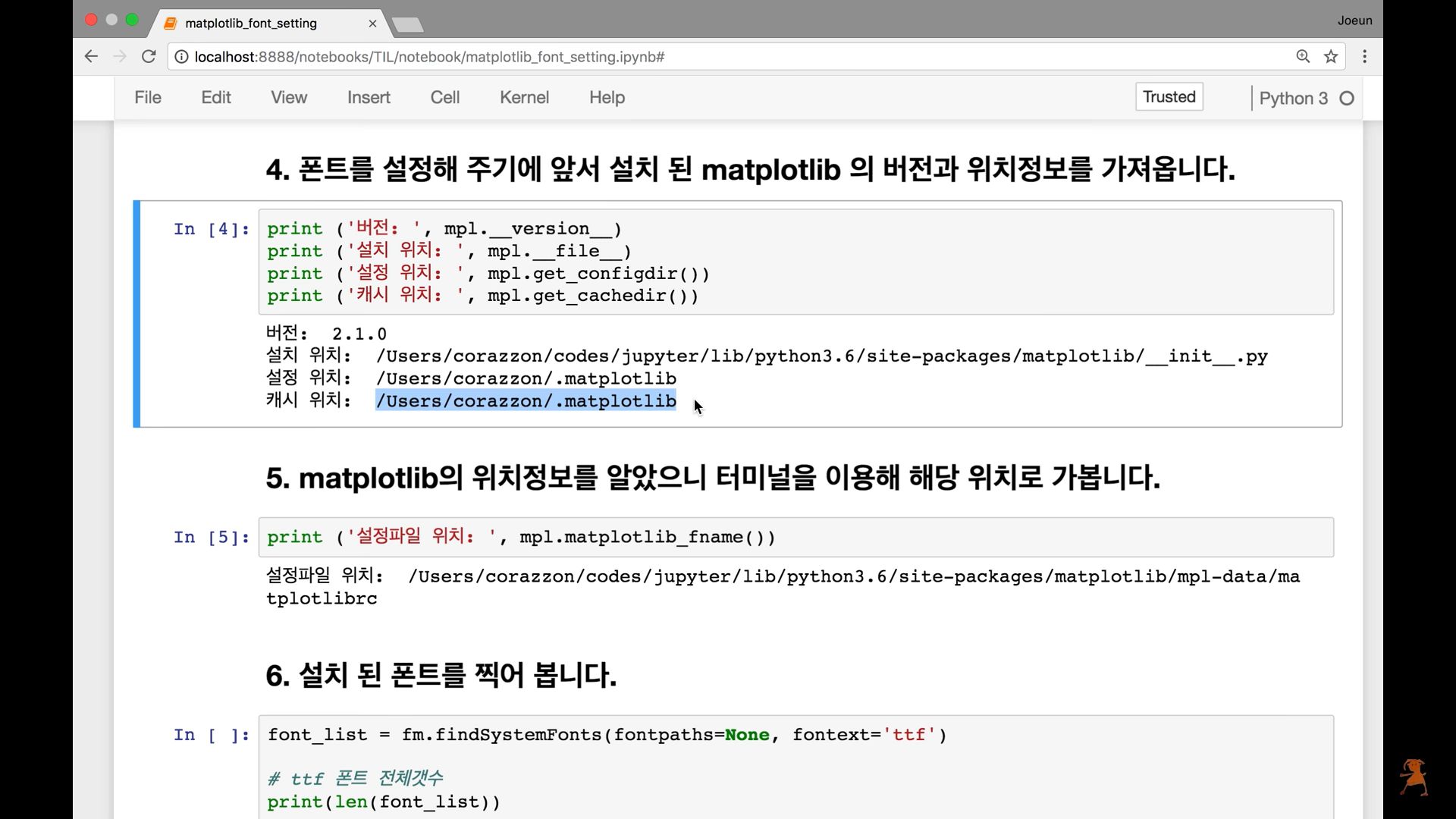Click the Trusted notebook button
The image size is (1456, 819).
pos(1169,97)
